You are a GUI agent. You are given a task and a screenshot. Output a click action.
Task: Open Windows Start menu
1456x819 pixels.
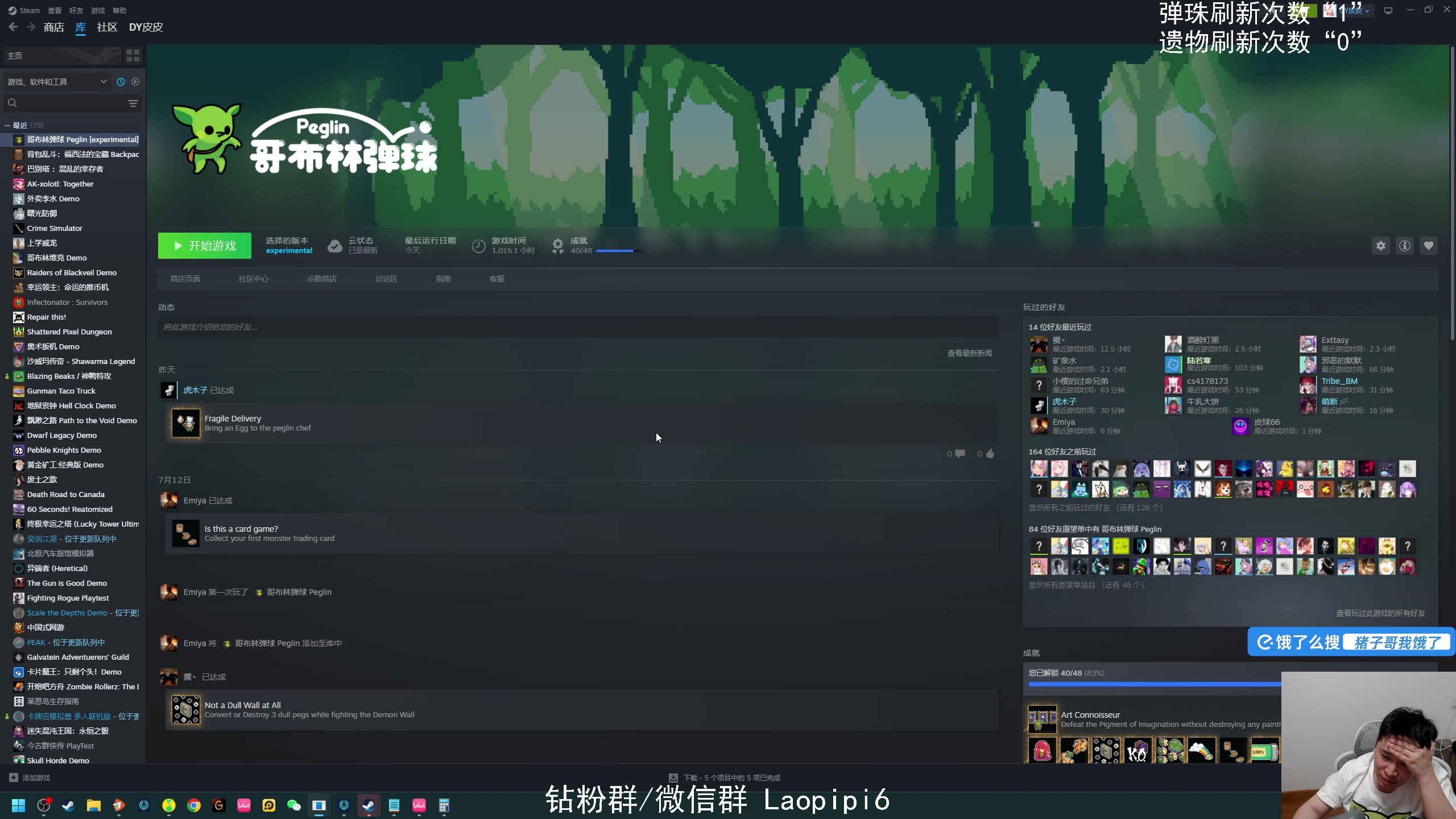tap(19, 805)
